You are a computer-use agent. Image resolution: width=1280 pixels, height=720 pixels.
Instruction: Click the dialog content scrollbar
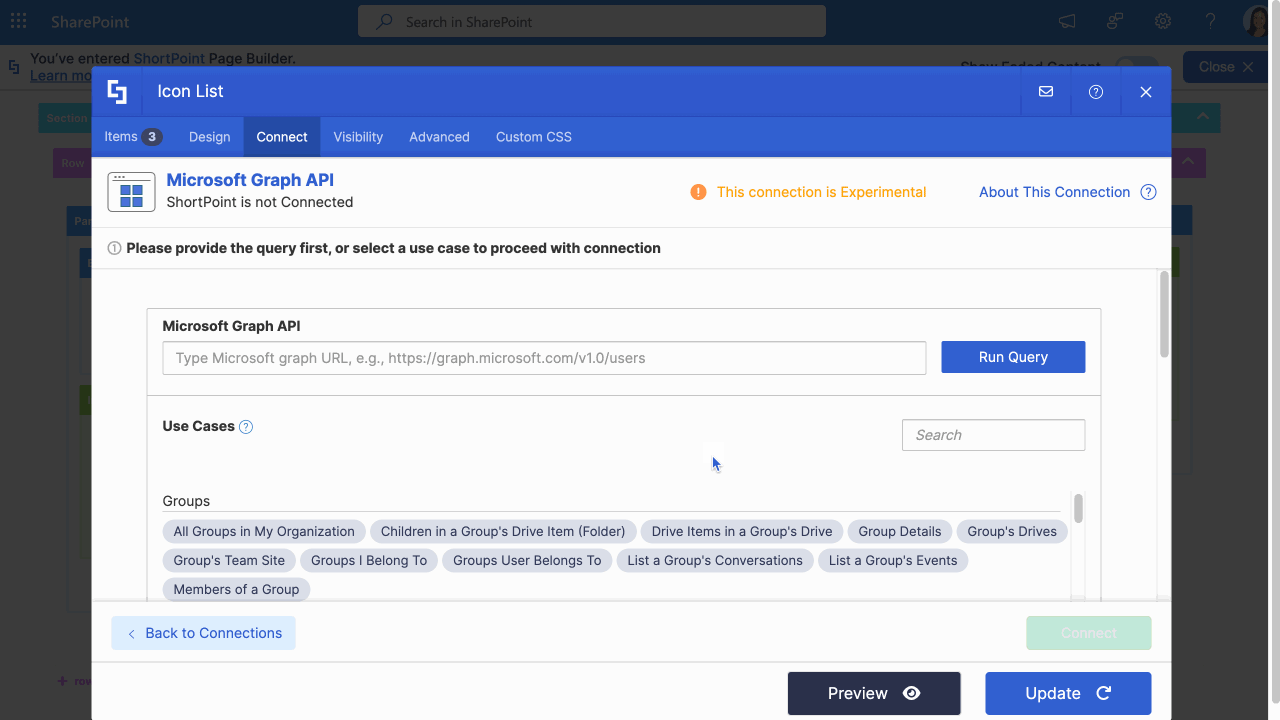[1164, 313]
